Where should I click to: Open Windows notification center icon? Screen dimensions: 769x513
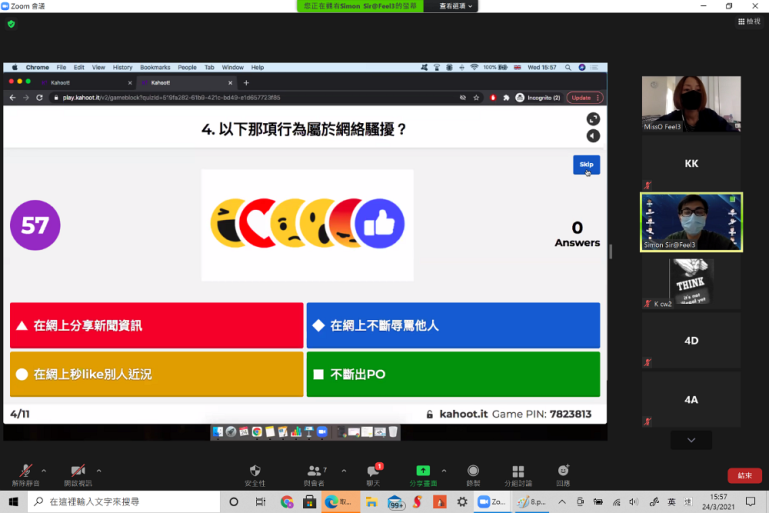point(750,502)
